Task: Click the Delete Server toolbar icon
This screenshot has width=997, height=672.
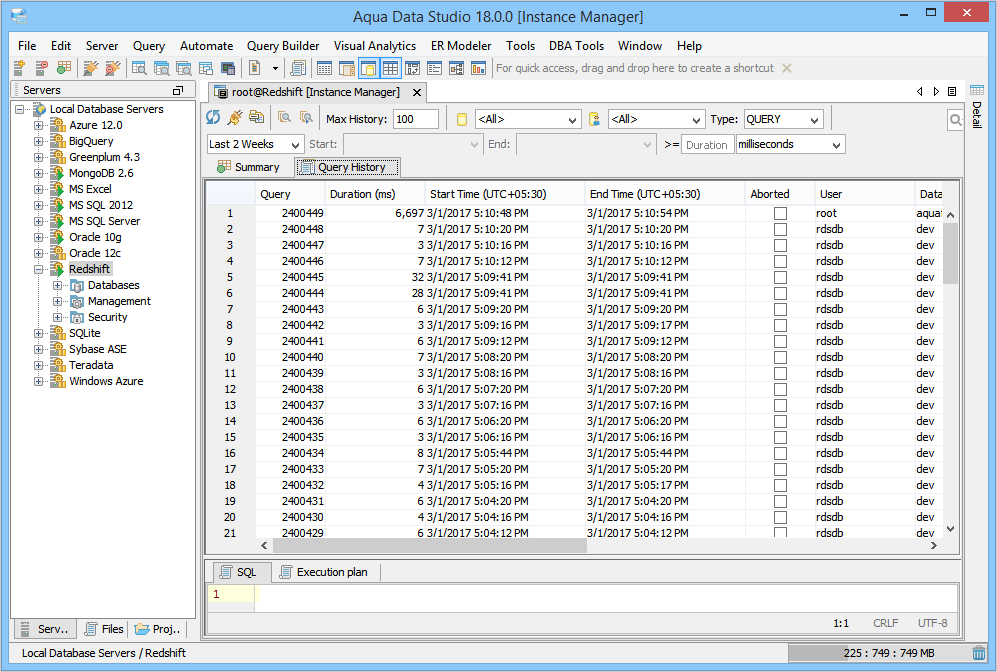Action: coord(41,68)
